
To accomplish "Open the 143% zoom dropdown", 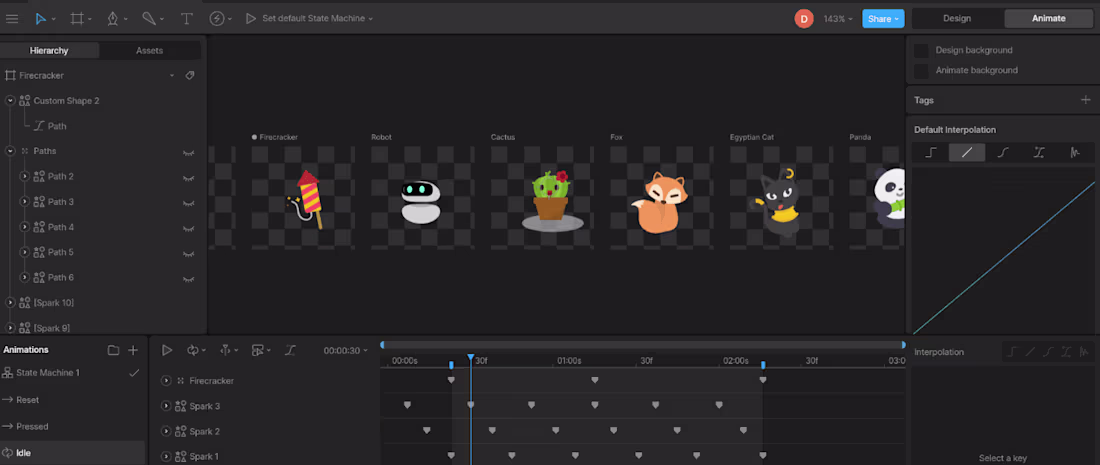I will pyautogui.click(x=838, y=19).
